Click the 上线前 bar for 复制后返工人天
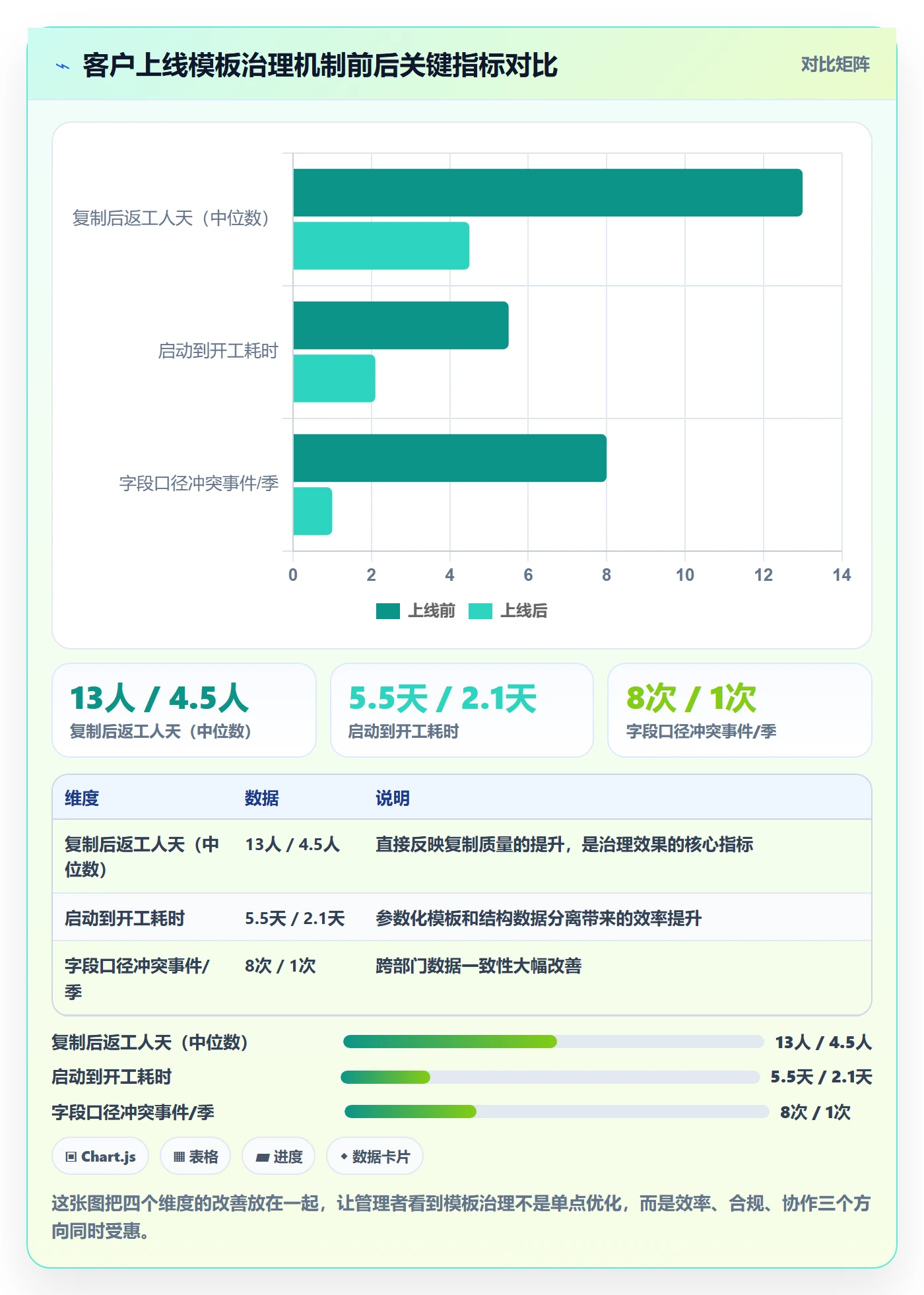 548,193
